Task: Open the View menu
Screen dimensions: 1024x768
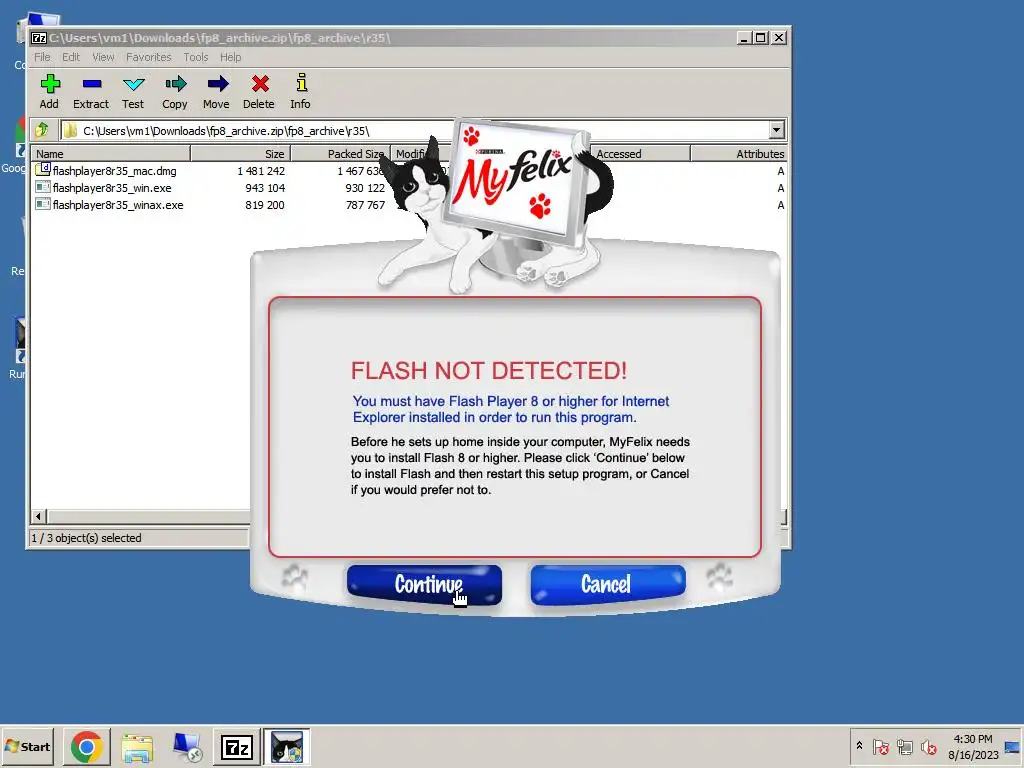Action: pyautogui.click(x=103, y=57)
